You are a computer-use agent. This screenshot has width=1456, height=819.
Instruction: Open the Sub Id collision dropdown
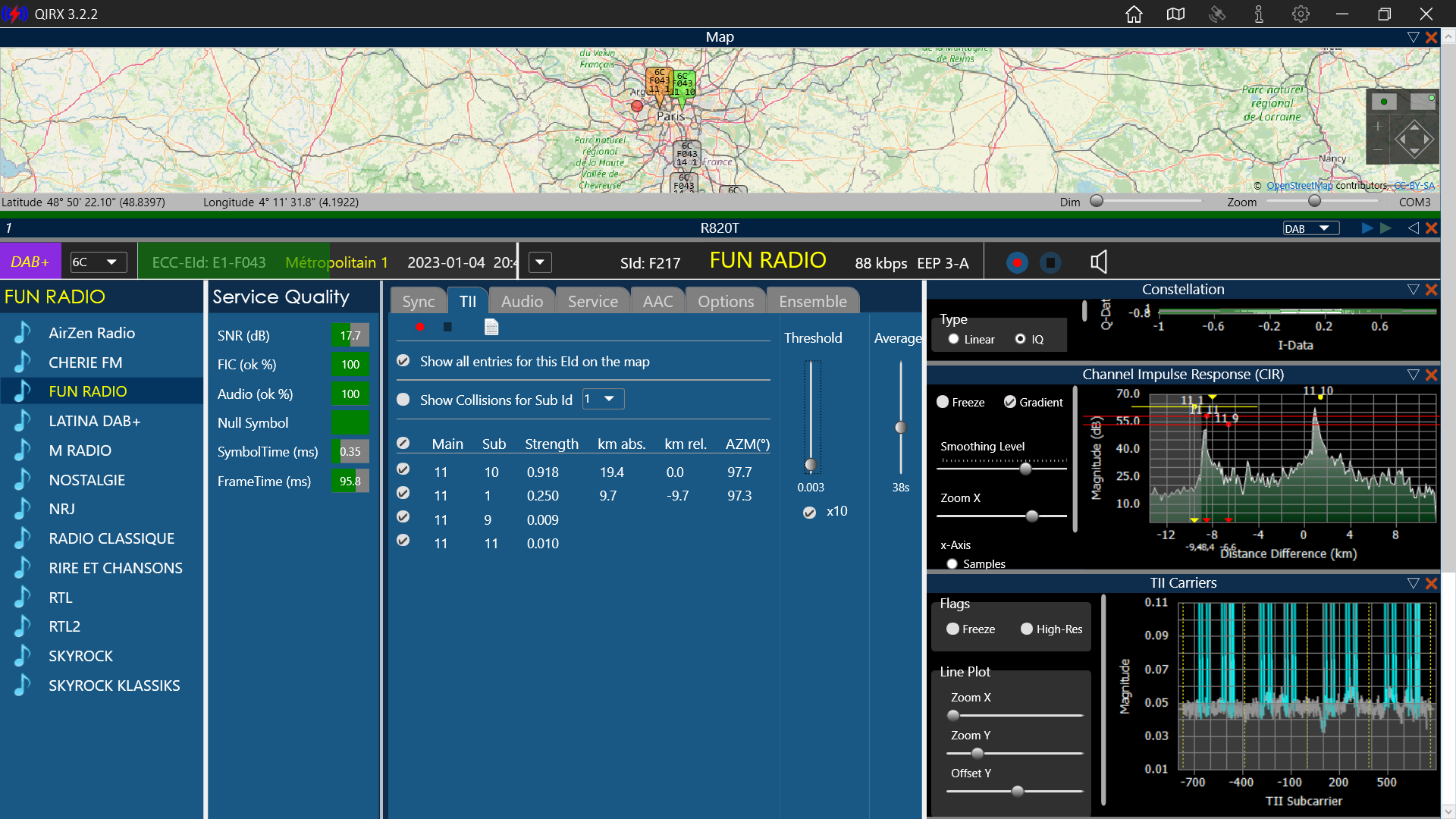pos(604,399)
